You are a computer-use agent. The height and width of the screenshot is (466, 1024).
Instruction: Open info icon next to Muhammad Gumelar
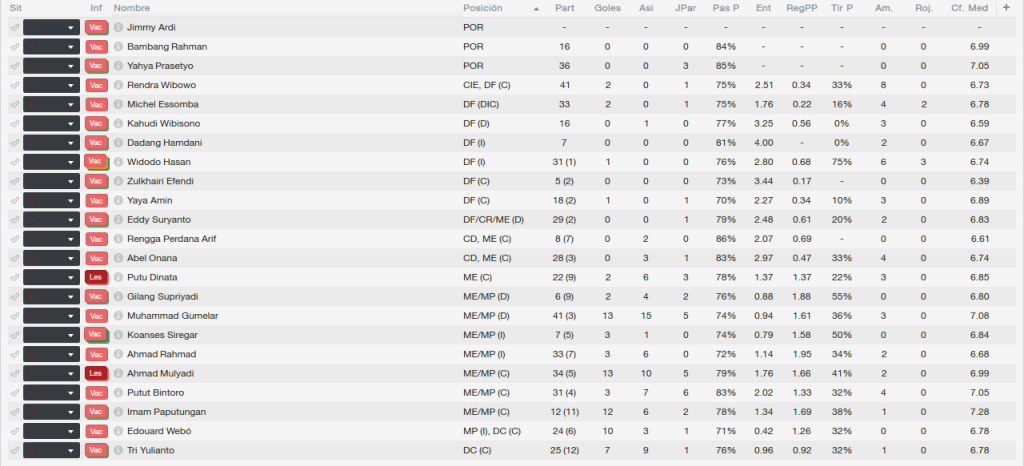118,316
